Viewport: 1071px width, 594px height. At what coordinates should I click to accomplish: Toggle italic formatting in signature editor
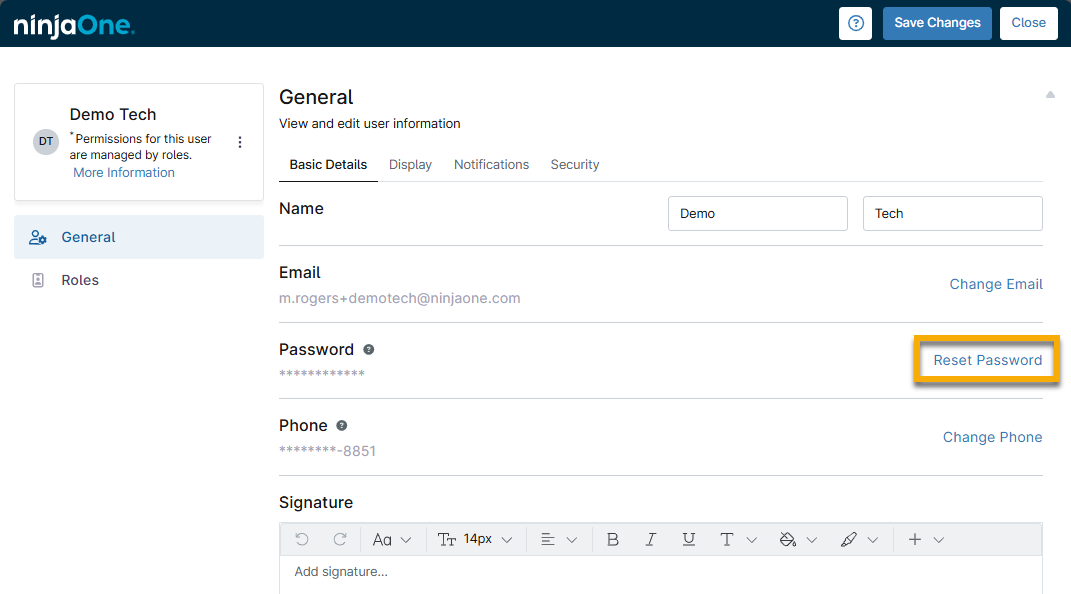click(651, 539)
